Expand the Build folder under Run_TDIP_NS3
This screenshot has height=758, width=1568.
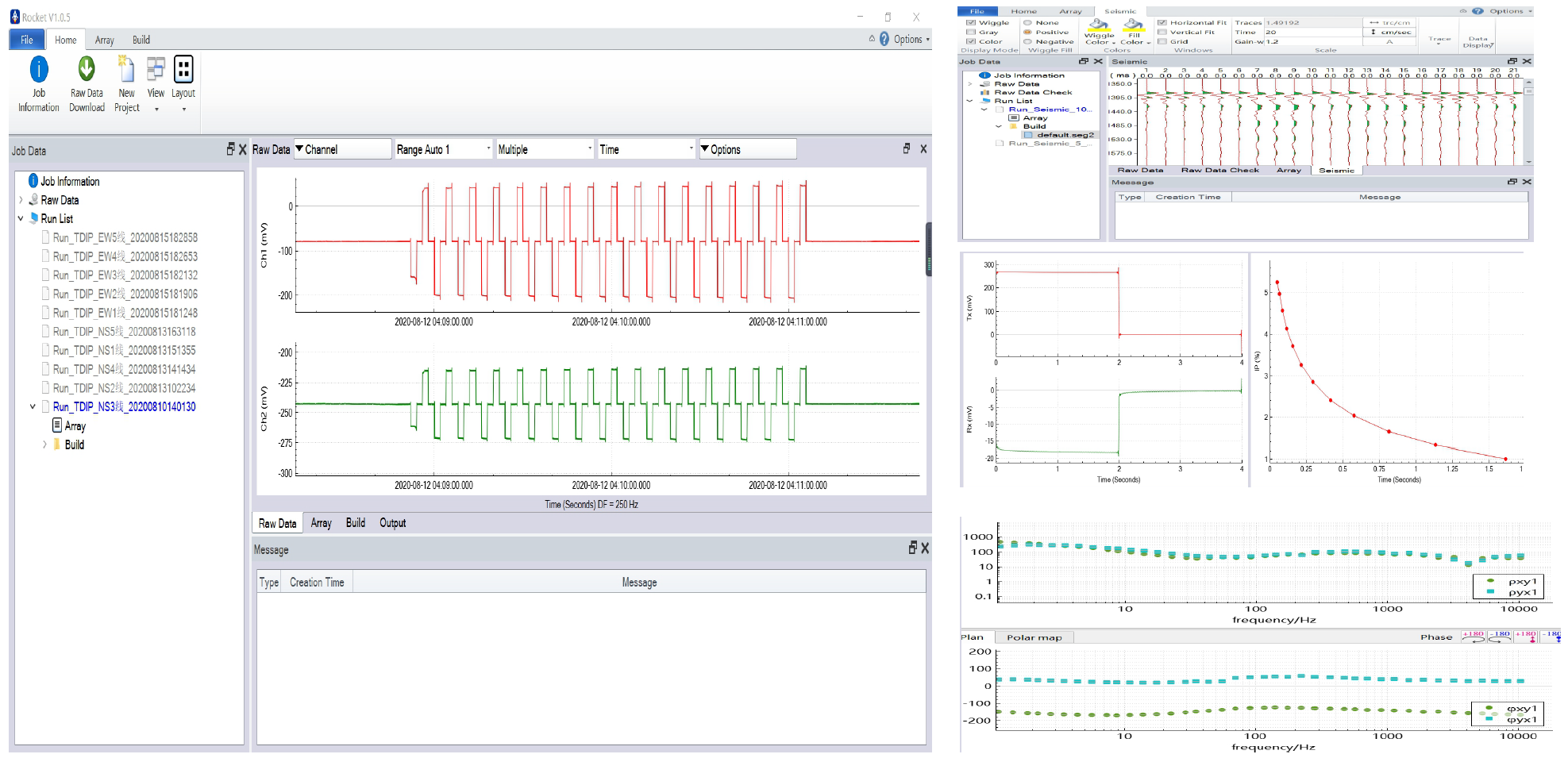point(44,444)
